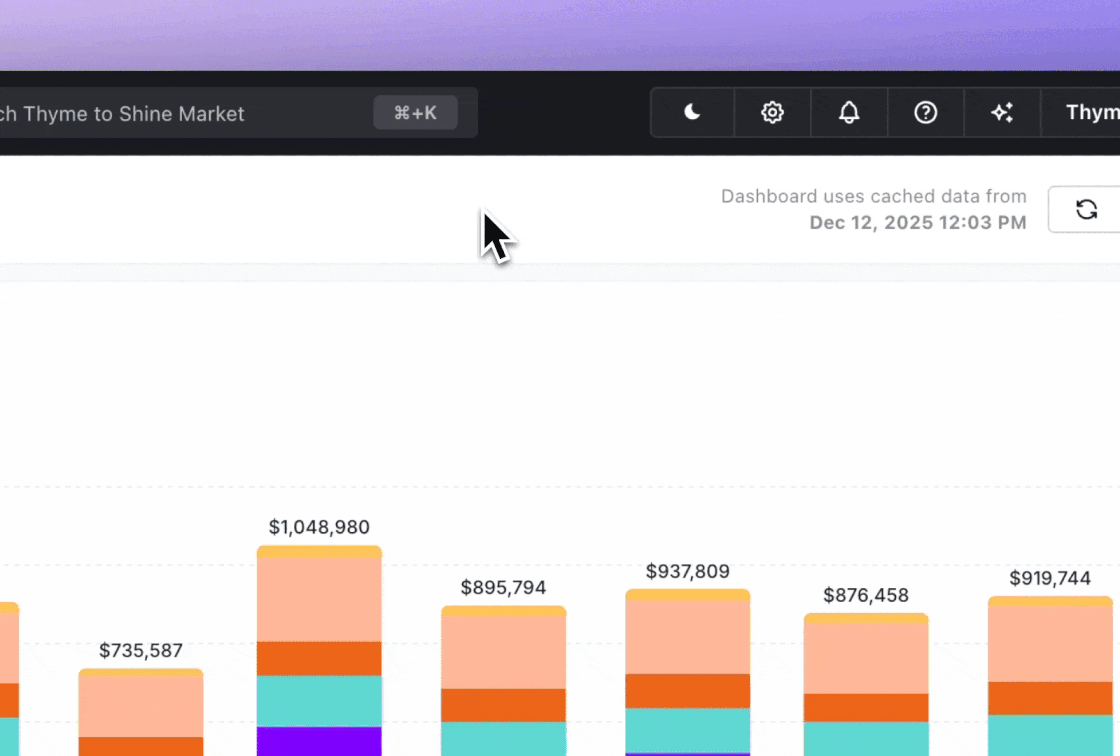Click the dark orange segment of the $937,809 bar
The image size is (1120, 756).
point(687,691)
